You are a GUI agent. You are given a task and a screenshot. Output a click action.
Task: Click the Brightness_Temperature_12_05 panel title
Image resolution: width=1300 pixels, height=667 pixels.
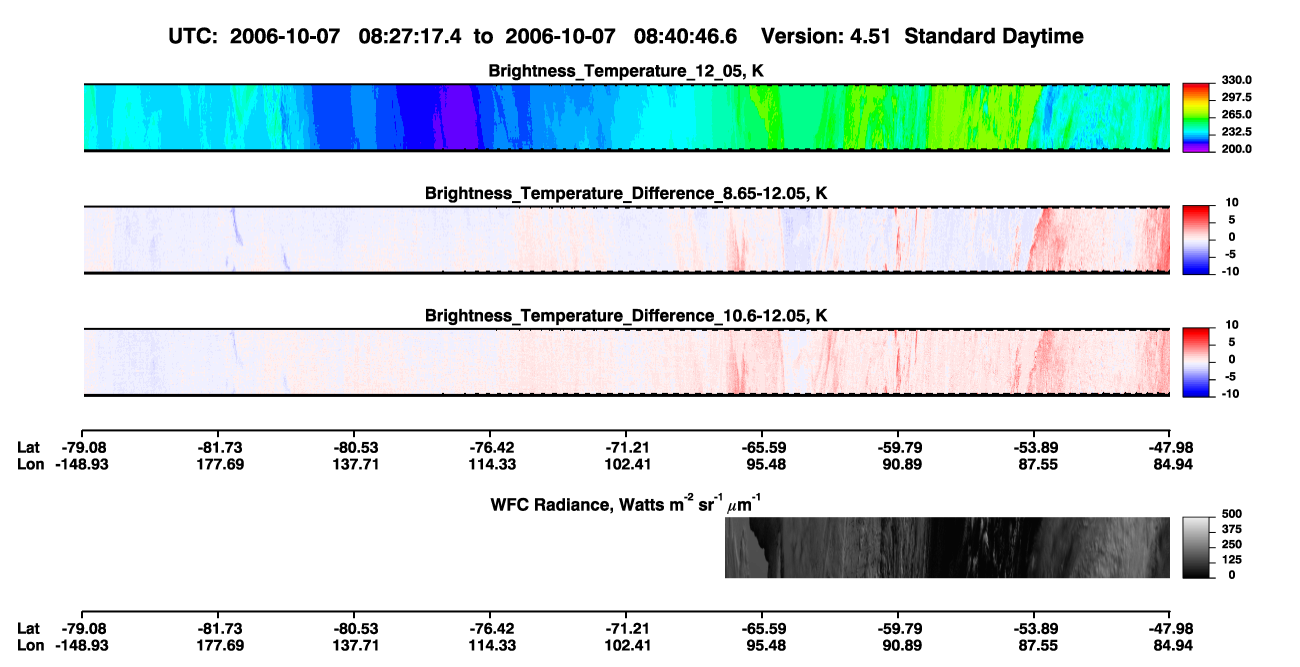tap(626, 70)
